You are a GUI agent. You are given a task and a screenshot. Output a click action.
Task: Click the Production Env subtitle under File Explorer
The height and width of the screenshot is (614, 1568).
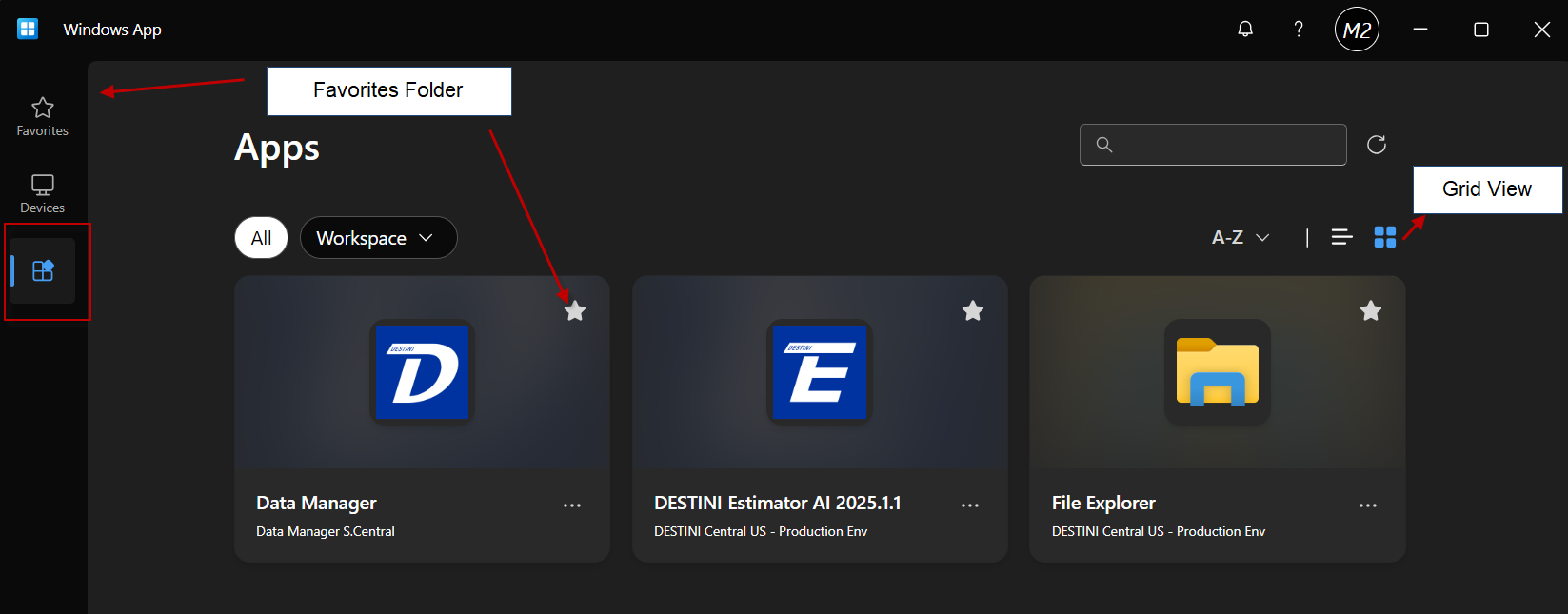click(1159, 531)
